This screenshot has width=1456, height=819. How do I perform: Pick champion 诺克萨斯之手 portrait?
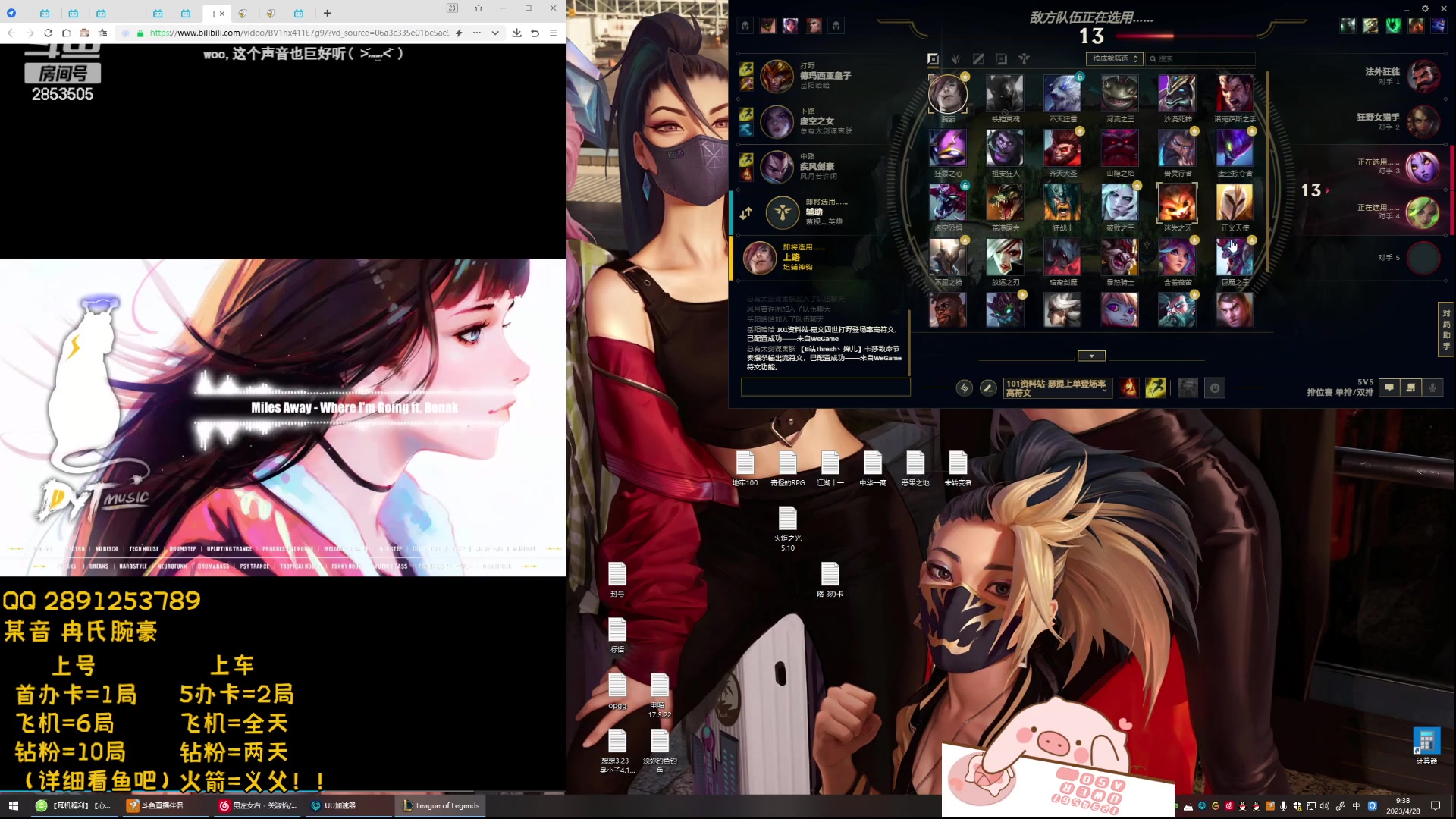pyautogui.click(x=1235, y=93)
